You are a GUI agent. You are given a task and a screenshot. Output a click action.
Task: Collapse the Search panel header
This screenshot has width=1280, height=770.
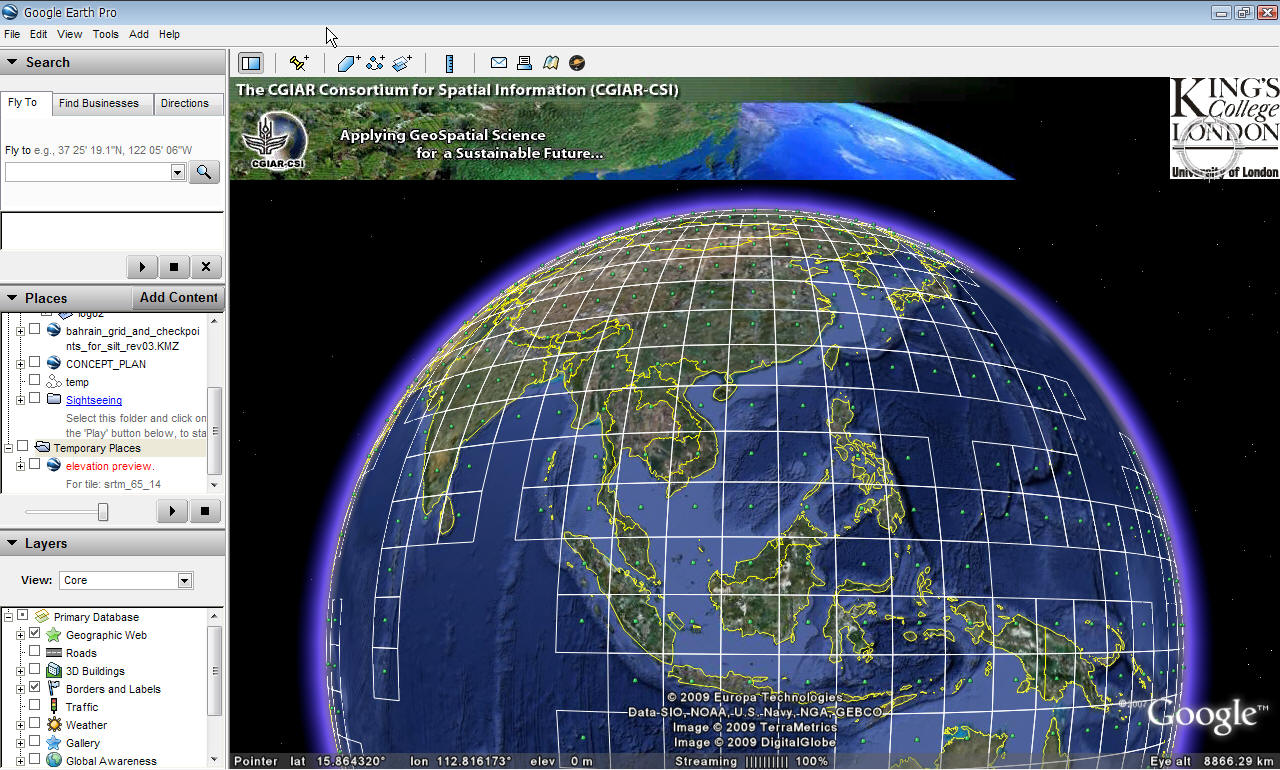112,62
